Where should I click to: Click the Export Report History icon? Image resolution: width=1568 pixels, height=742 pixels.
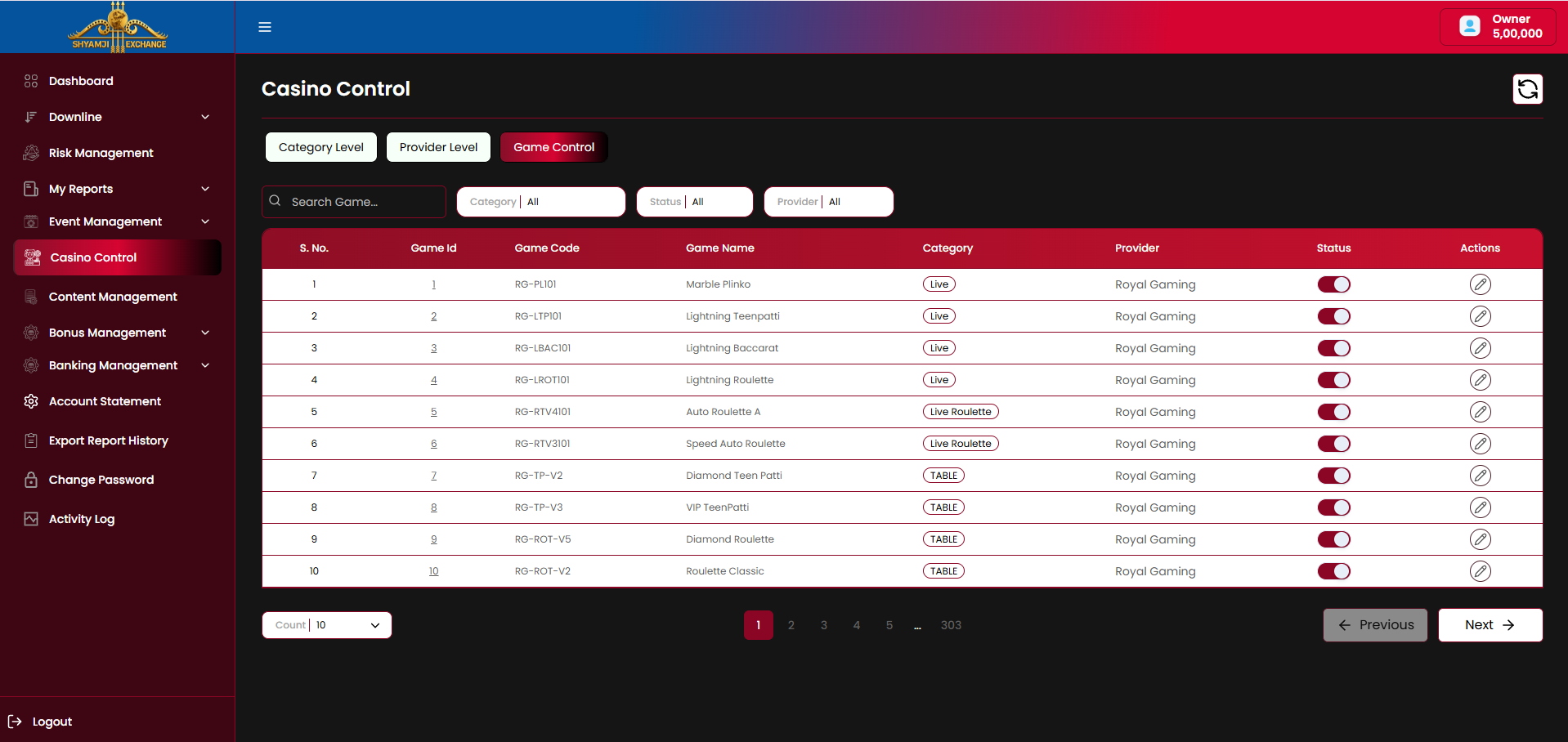(x=31, y=440)
